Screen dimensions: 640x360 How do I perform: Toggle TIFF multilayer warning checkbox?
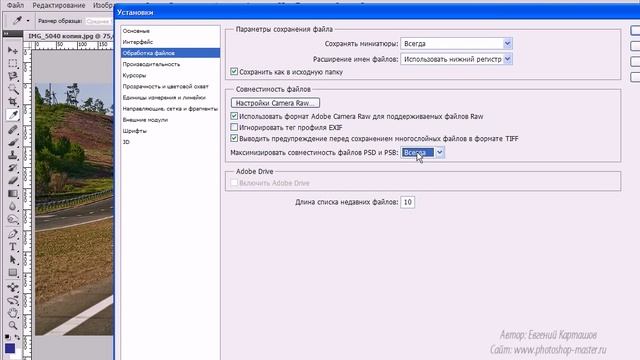[x=234, y=138]
